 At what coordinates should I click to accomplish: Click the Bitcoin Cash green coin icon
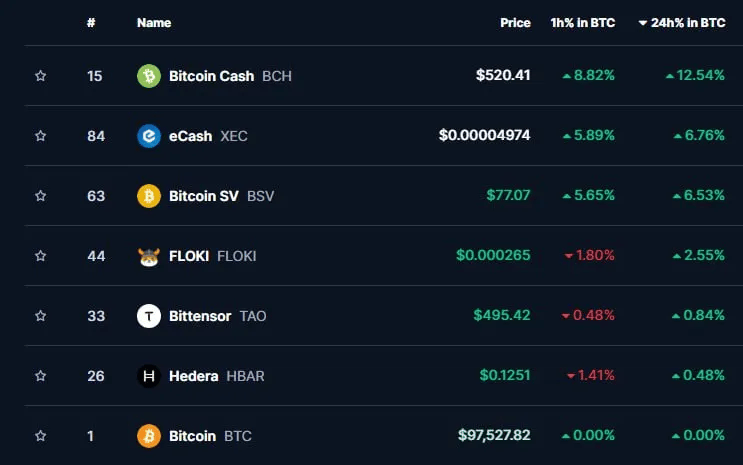(x=149, y=76)
